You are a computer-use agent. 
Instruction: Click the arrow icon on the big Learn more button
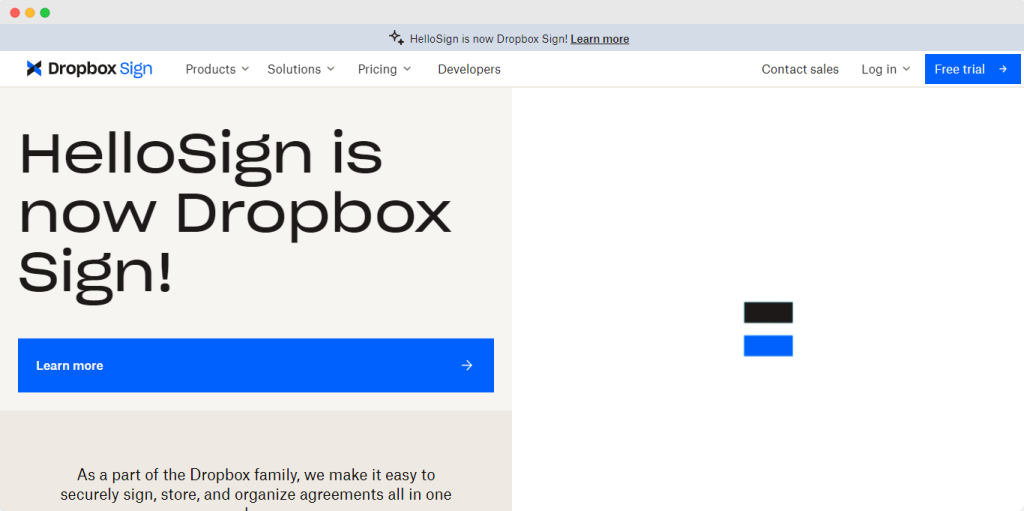point(467,365)
